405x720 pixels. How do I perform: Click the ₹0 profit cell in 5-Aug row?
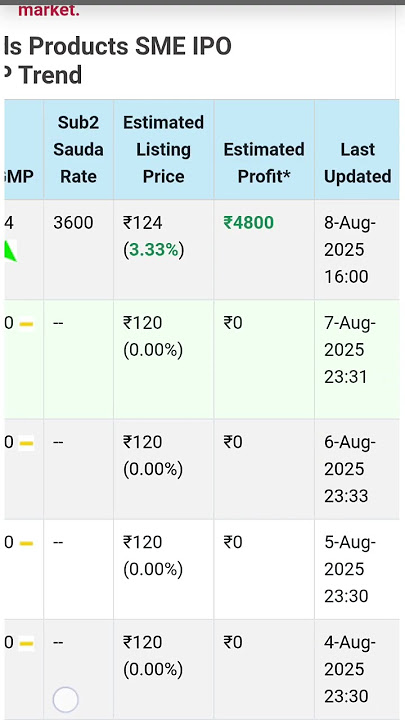point(233,542)
